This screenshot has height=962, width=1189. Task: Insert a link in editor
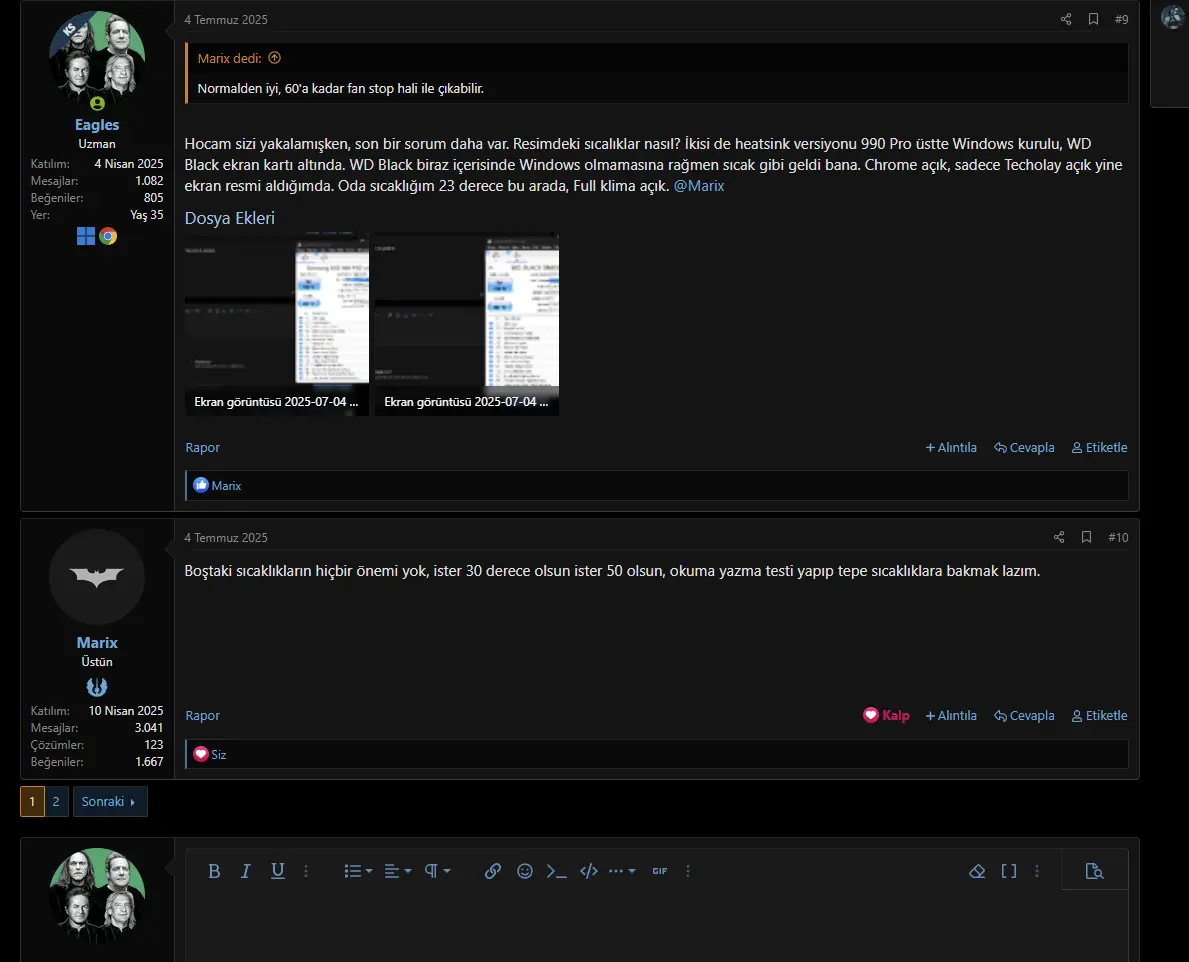pyautogui.click(x=493, y=871)
